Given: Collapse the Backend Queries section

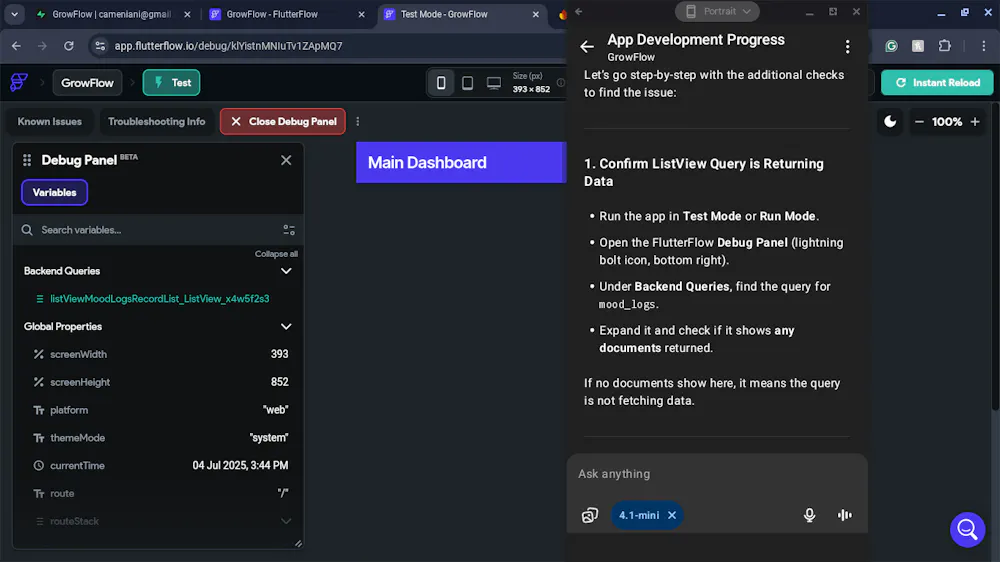Looking at the screenshot, I should pyautogui.click(x=286, y=271).
